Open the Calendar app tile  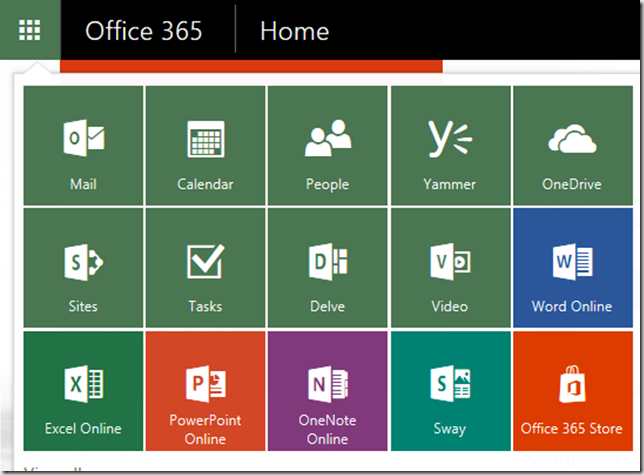pyautogui.click(x=205, y=145)
